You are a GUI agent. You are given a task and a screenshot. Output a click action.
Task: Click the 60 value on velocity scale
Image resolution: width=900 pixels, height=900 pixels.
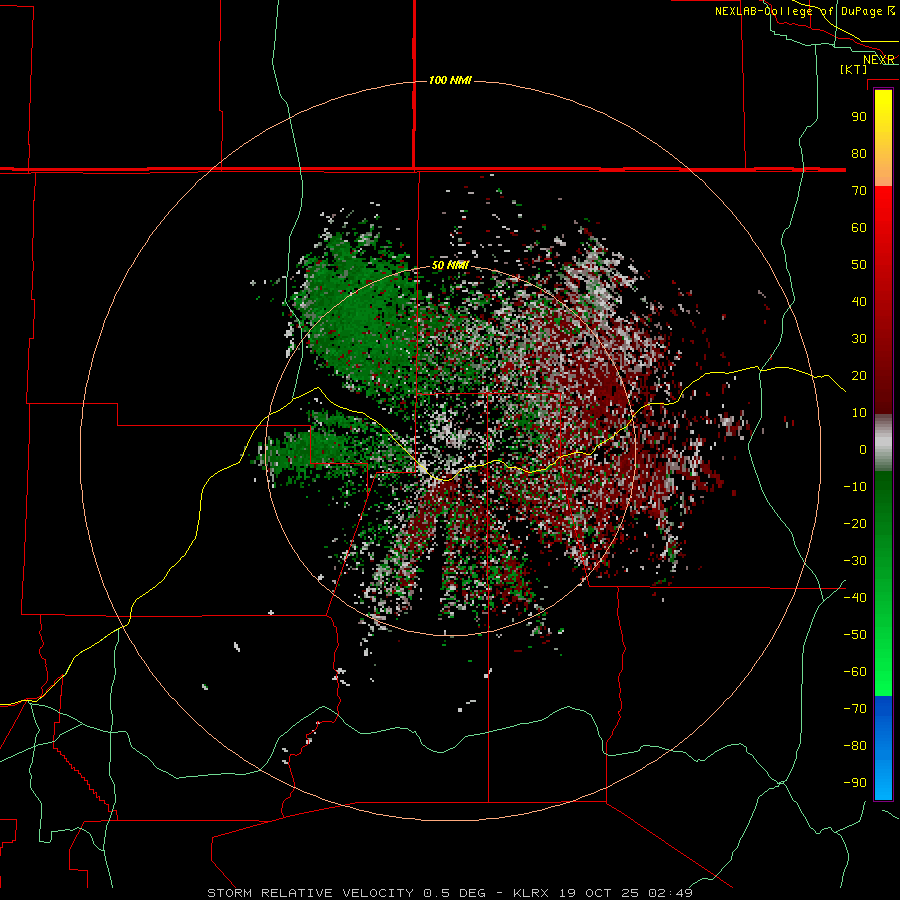859,227
